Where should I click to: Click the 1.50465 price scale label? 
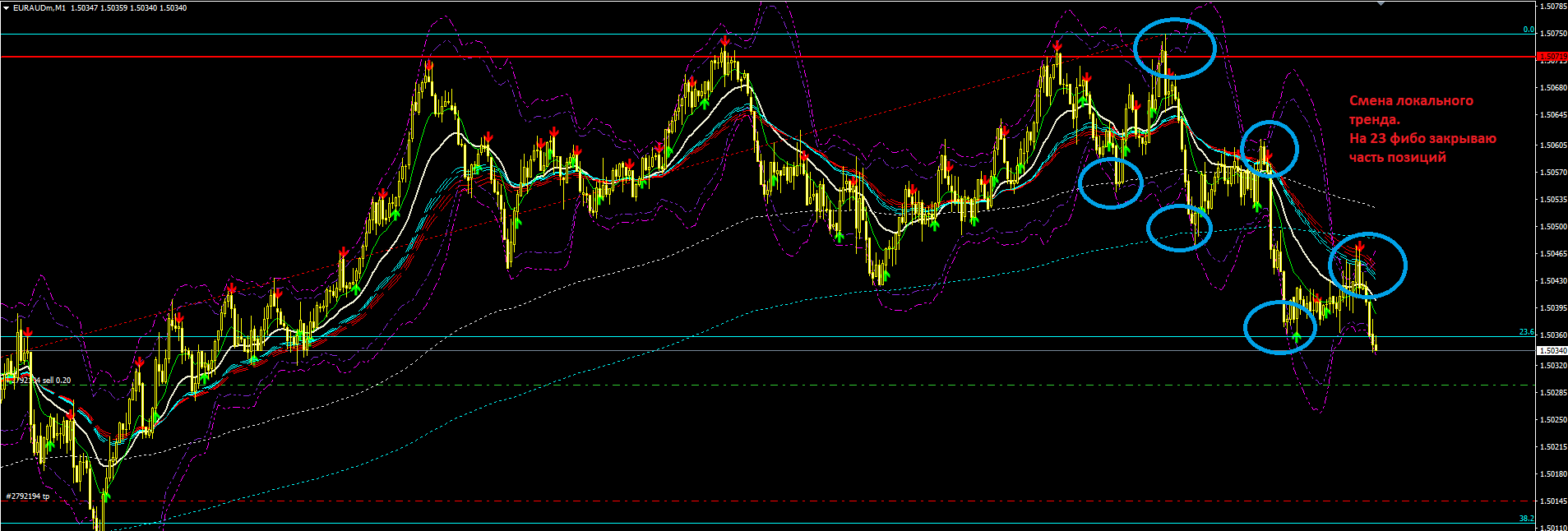1553,254
